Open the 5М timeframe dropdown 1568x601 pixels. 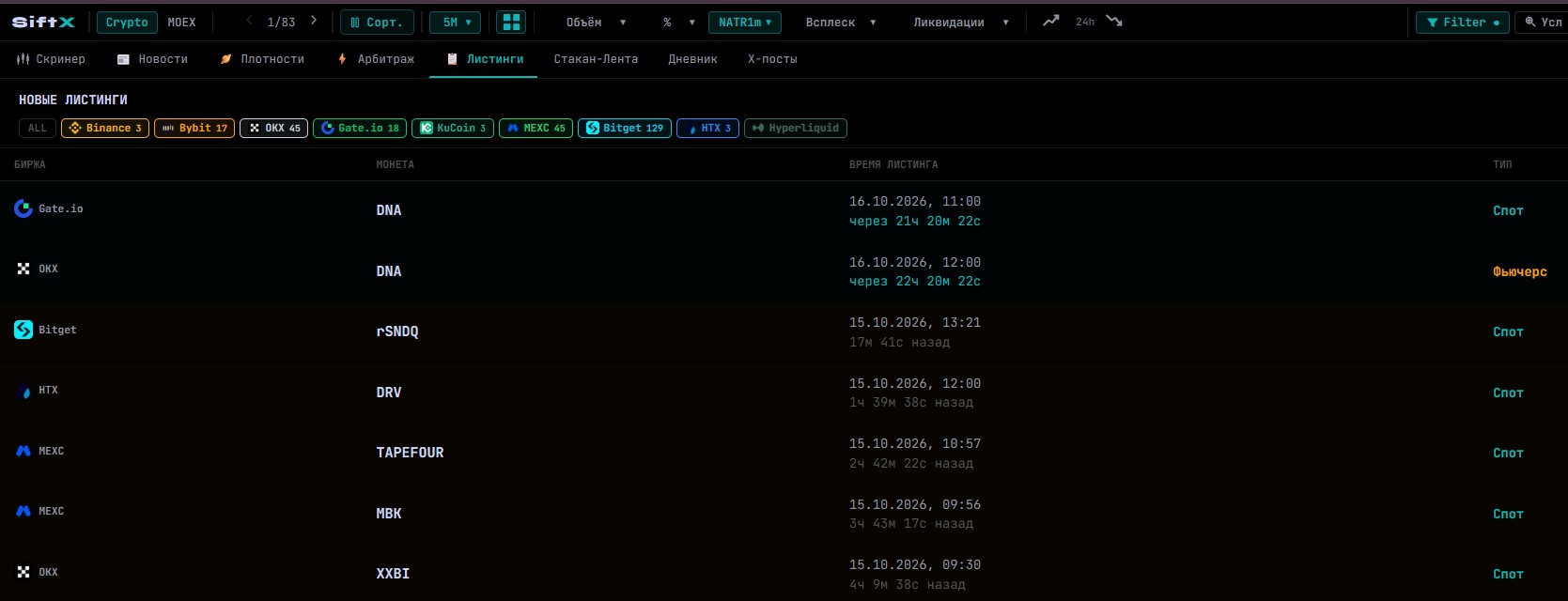[456, 22]
